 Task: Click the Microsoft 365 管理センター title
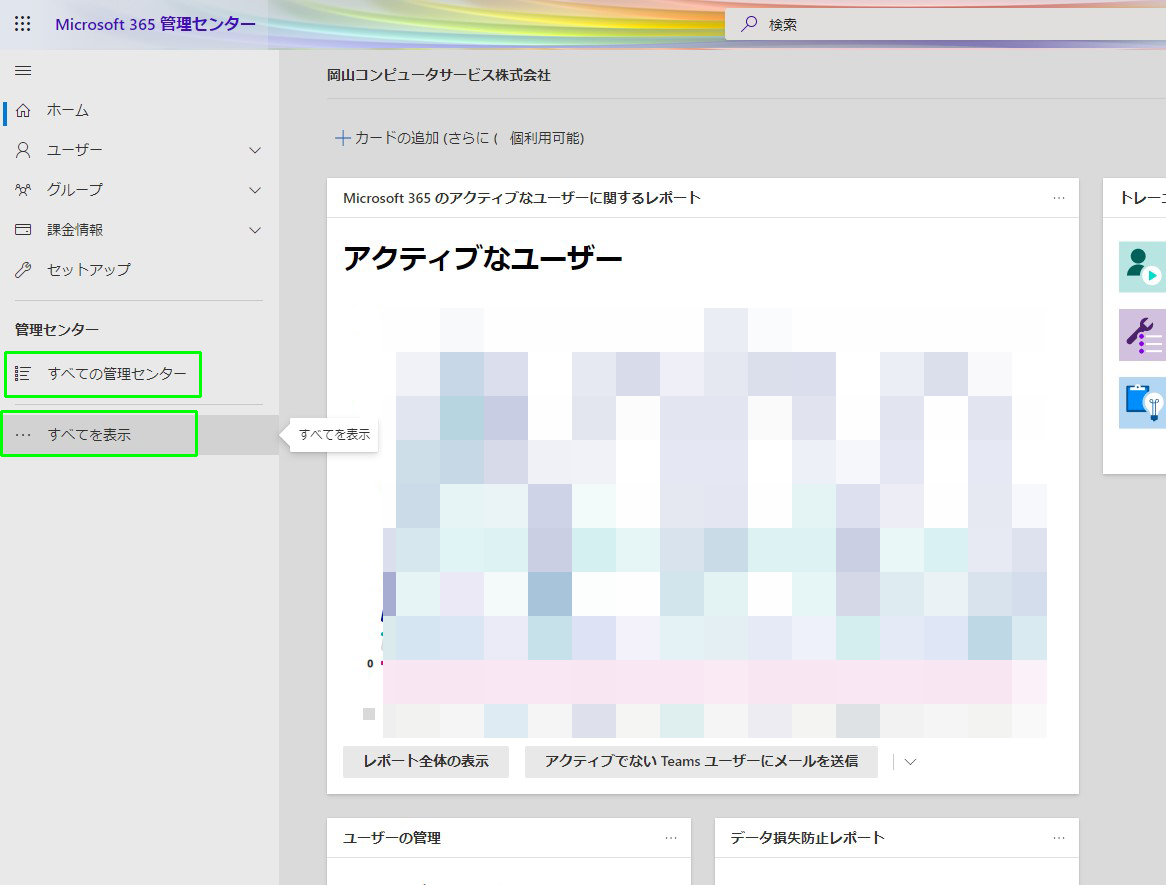pyautogui.click(x=155, y=24)
